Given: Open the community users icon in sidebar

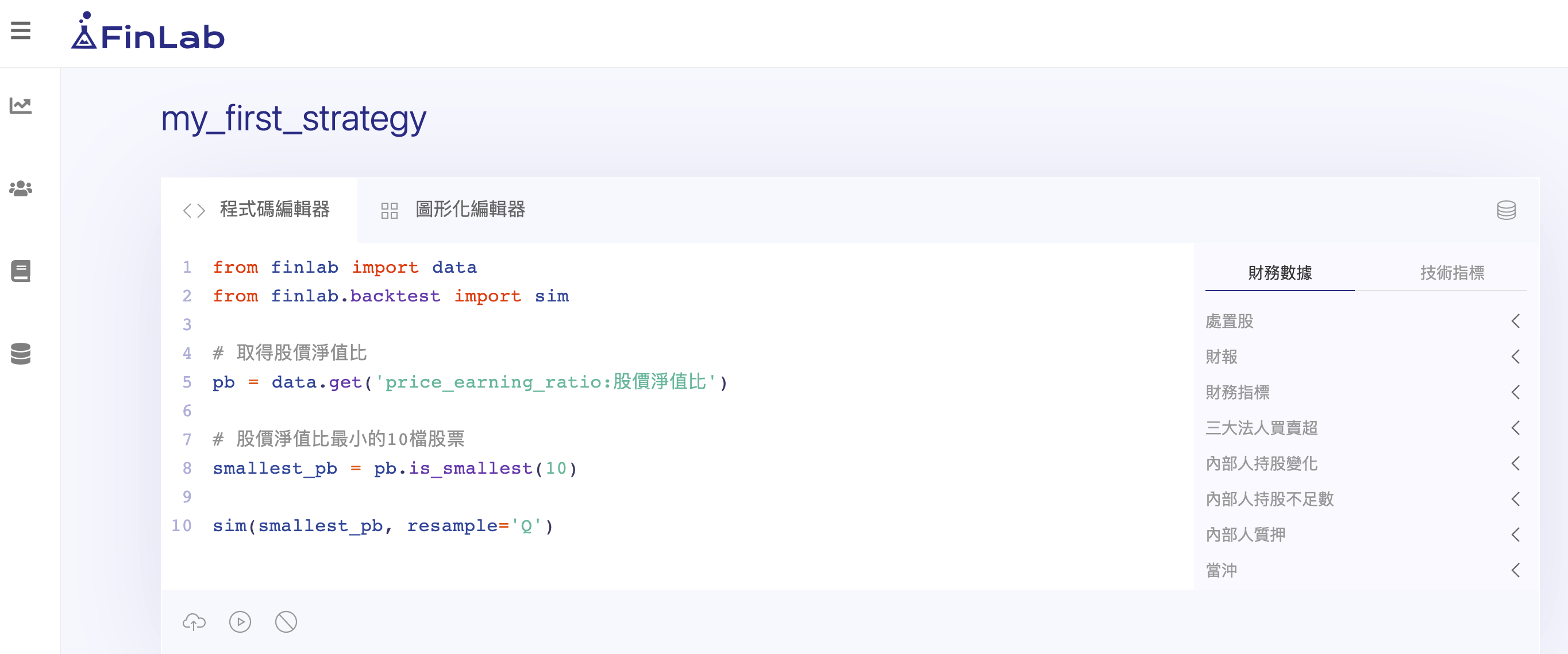Looking at the screenshot, I should pyautogui.click(x=21, y=188).
